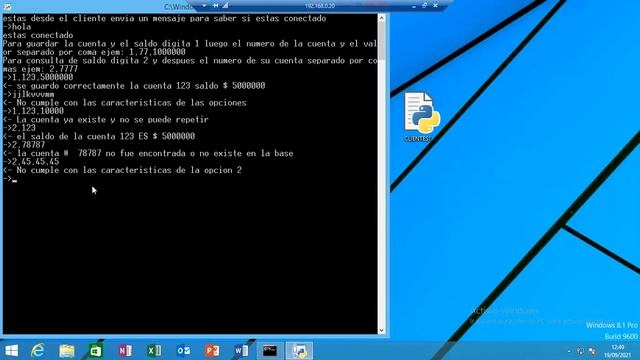This screenshot has height=360, width=640.
Task: Launch PowerPoint from the taskbar
Action: click(x=212, y=351)
